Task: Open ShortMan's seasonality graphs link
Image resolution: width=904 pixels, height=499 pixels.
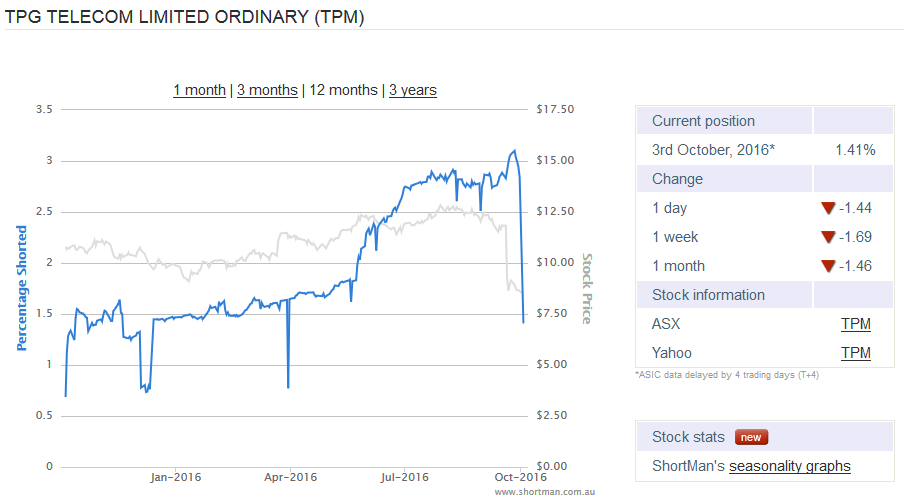Action: click(x=790, y=466)
